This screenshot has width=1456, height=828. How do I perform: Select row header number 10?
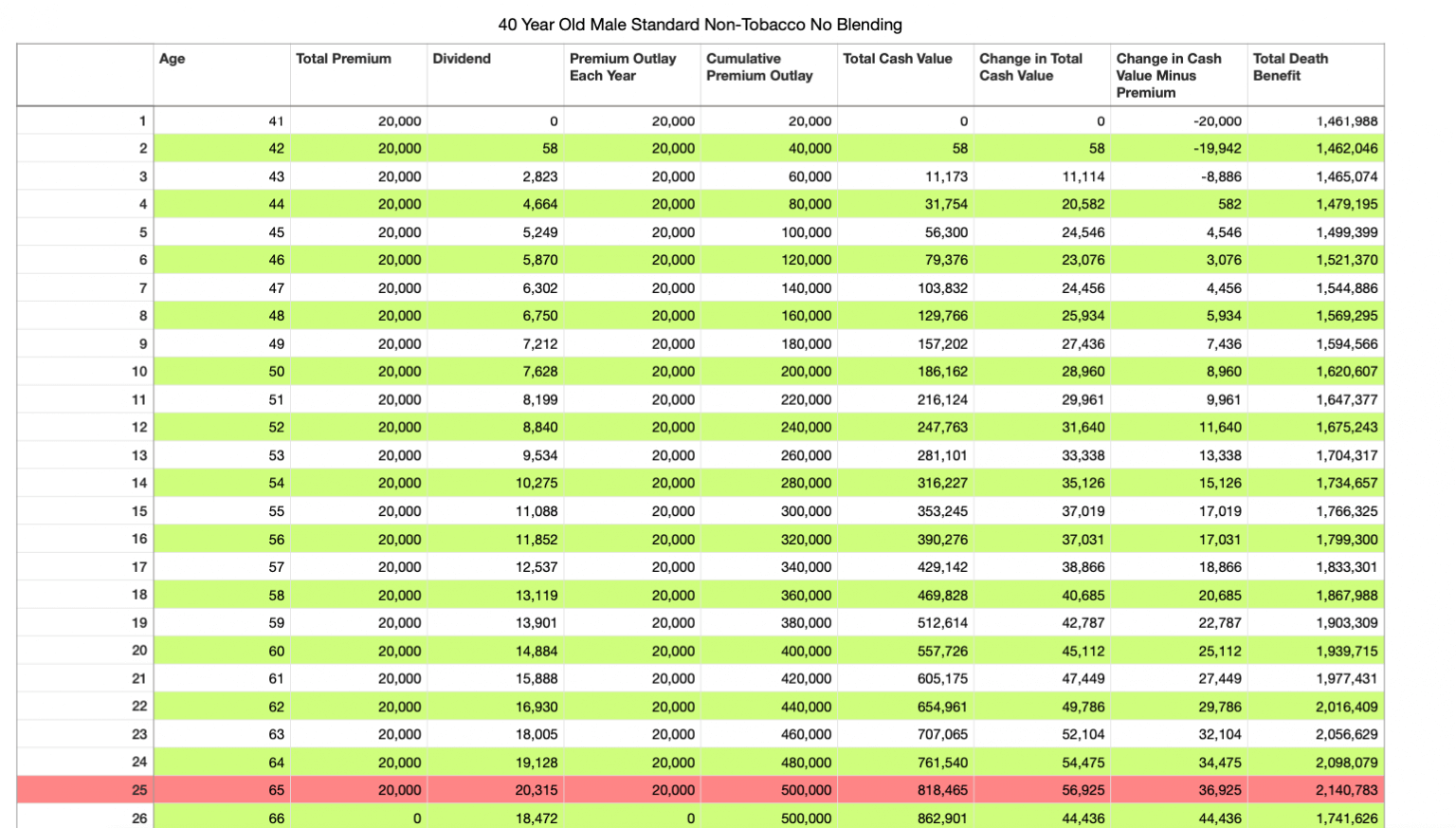click(139, 372)
